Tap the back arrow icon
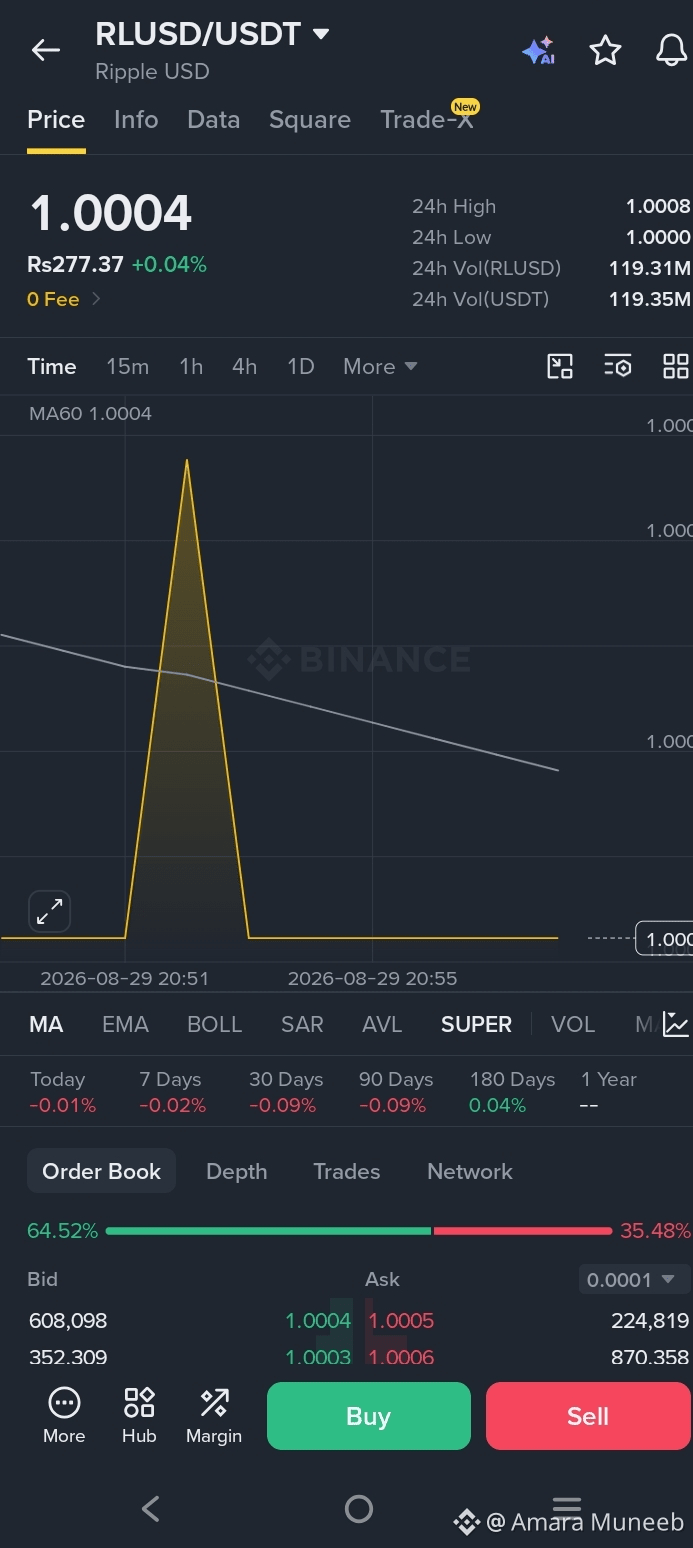 click(x=46, y=50)
